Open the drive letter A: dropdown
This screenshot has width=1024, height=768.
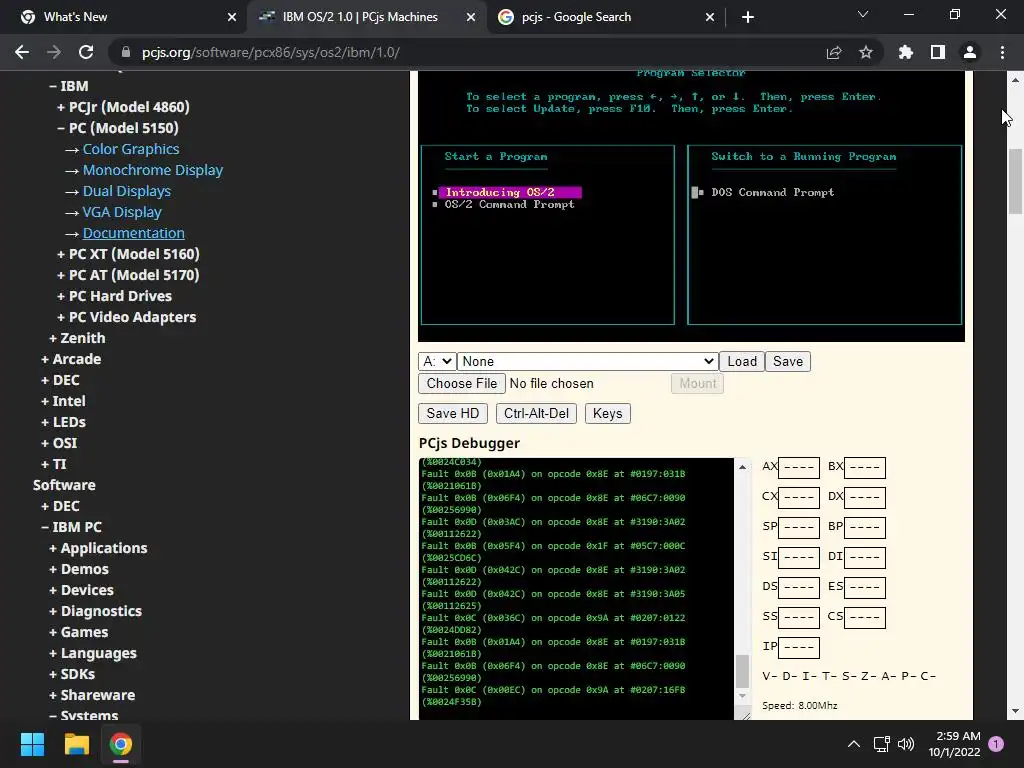pyautogui.click(x=437, y=361)
